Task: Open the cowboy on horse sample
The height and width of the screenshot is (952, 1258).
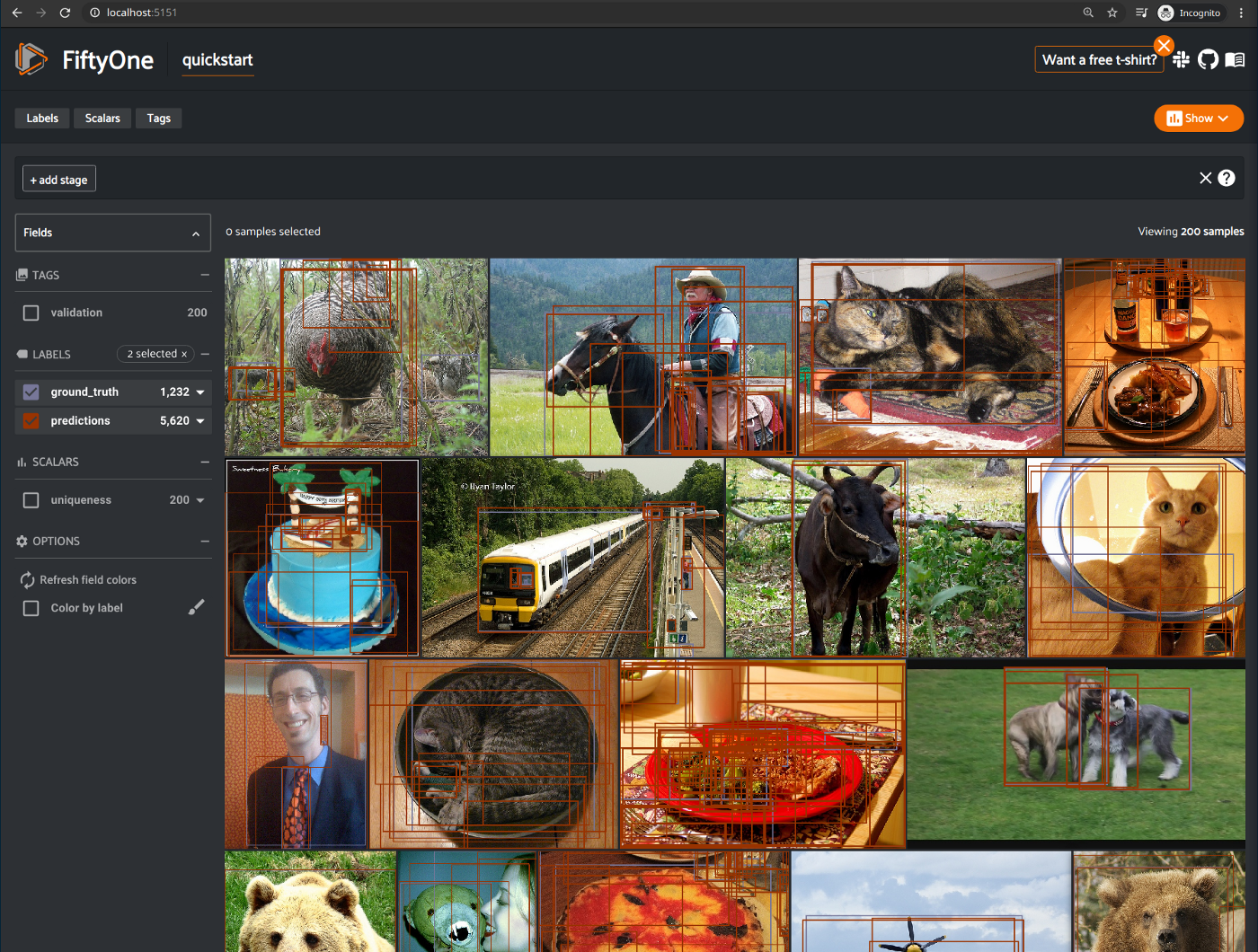Action: pos(643,357)
